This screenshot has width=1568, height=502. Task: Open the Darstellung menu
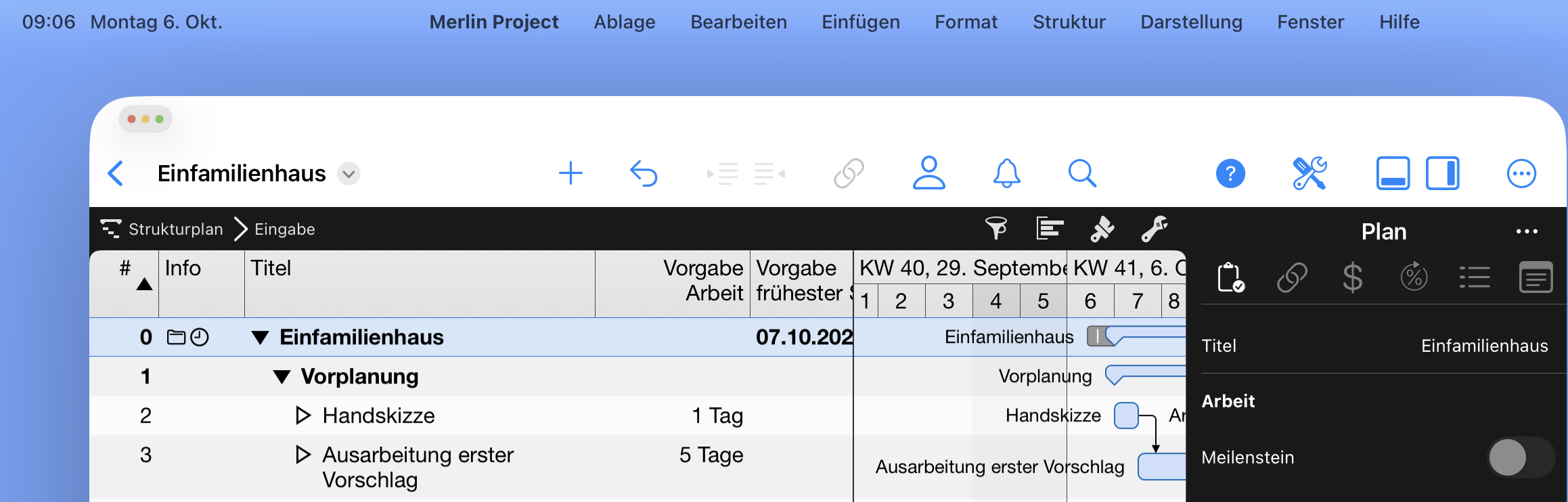1190,22
